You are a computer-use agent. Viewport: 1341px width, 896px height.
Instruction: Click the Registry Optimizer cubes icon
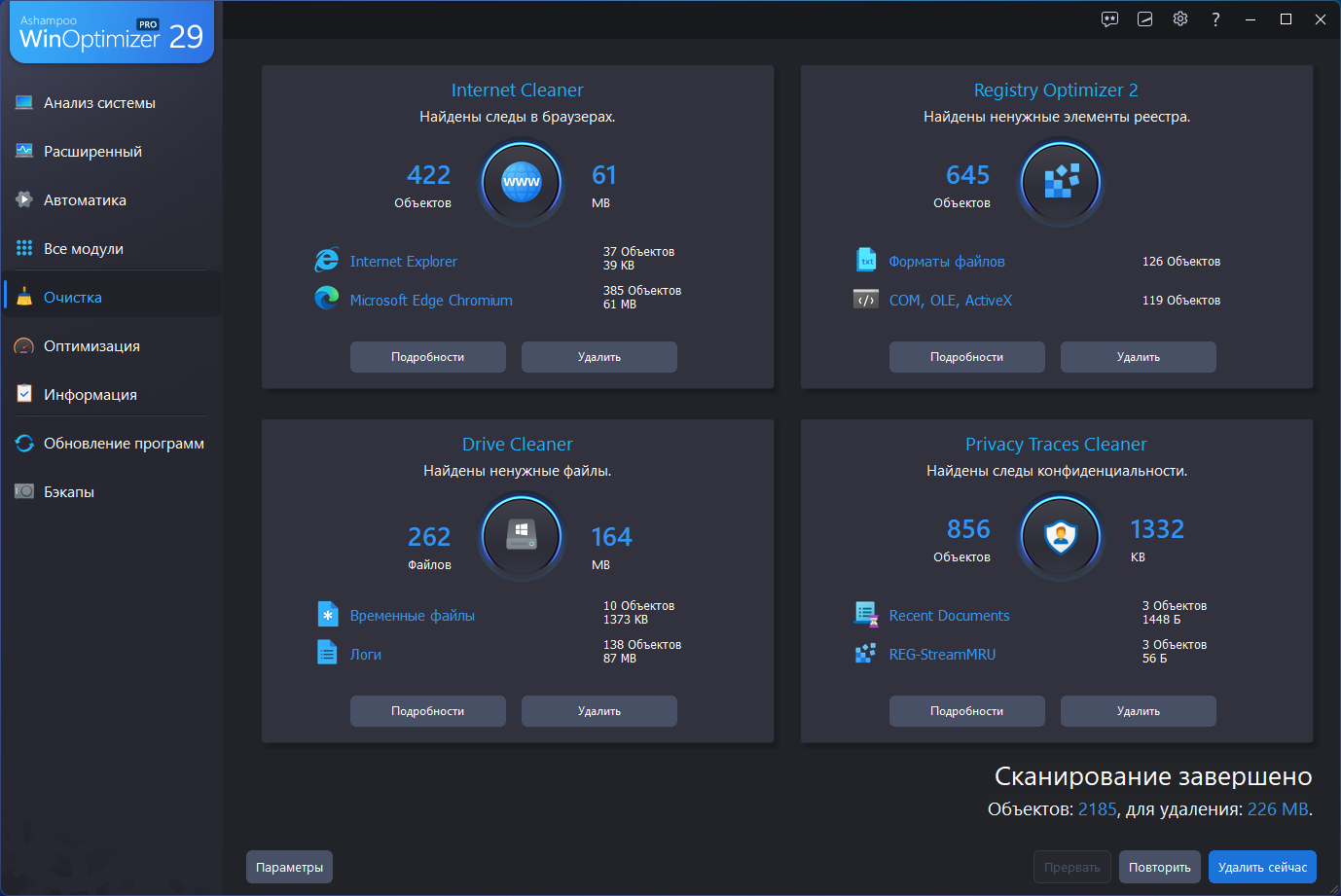coord(1061,182)
